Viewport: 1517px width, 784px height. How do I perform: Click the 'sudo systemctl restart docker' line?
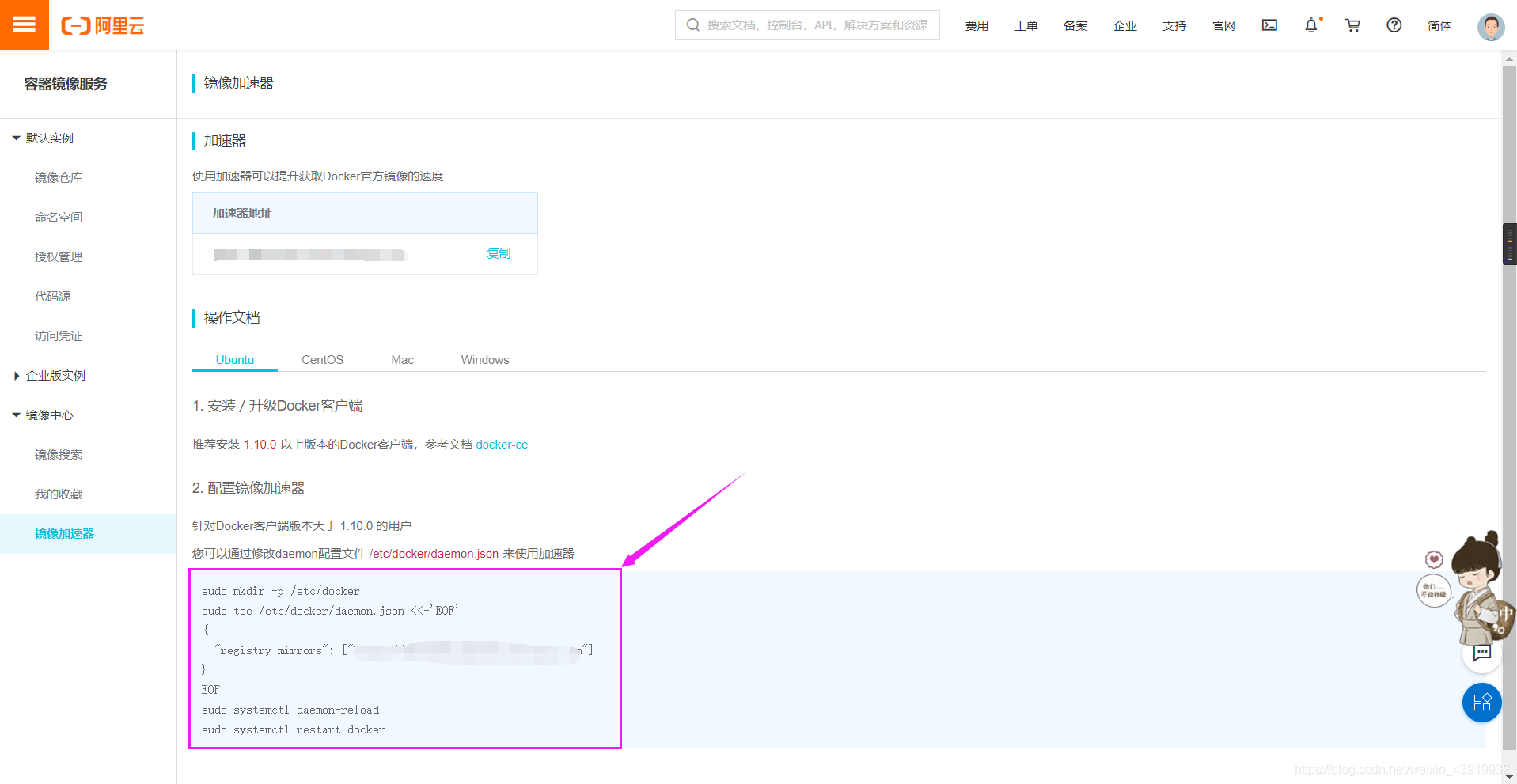tap(294, 729)
